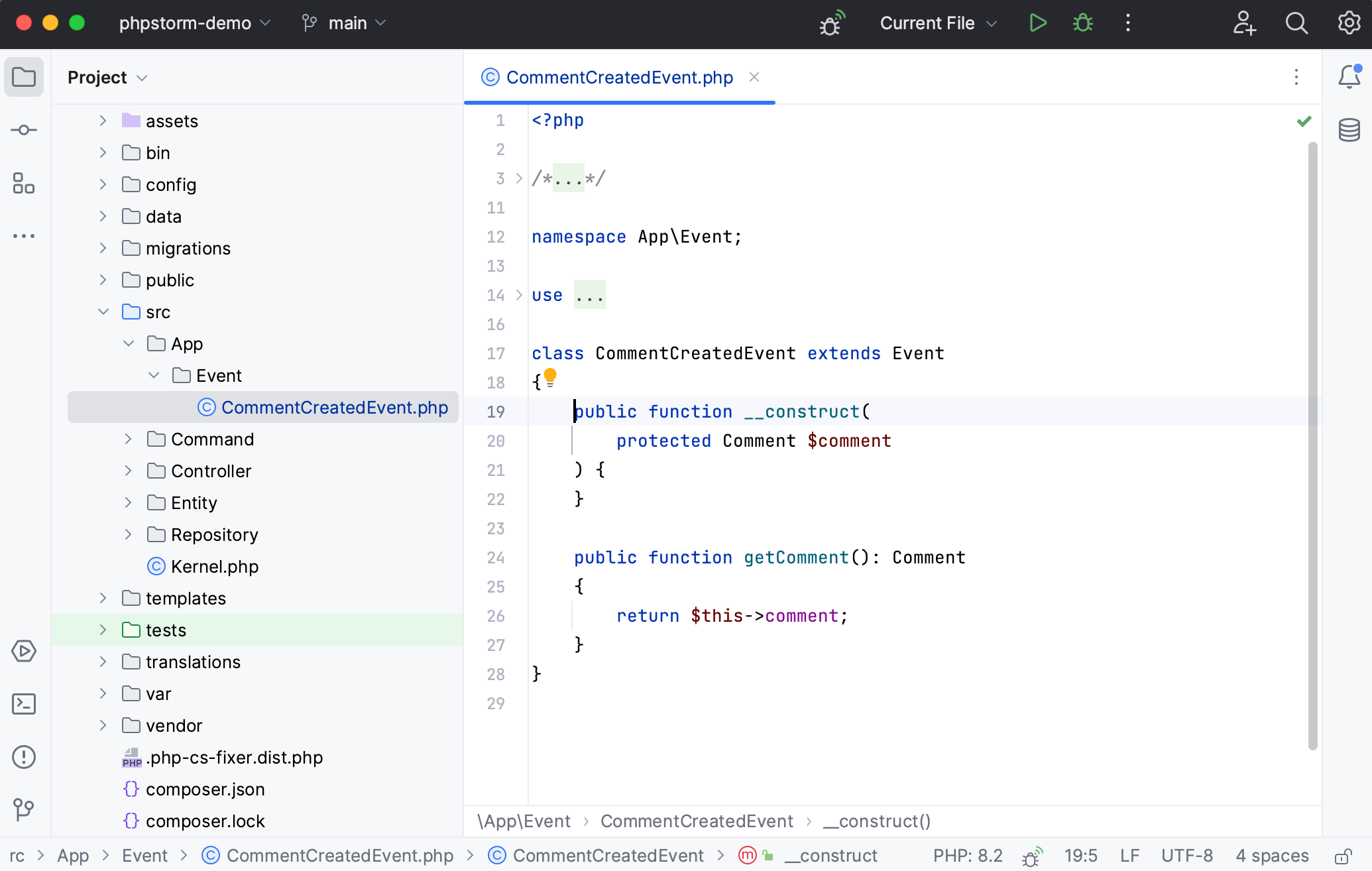Select the vendor folder
The width and height of the screenshot is (1372, 871).
pos(174,725)
